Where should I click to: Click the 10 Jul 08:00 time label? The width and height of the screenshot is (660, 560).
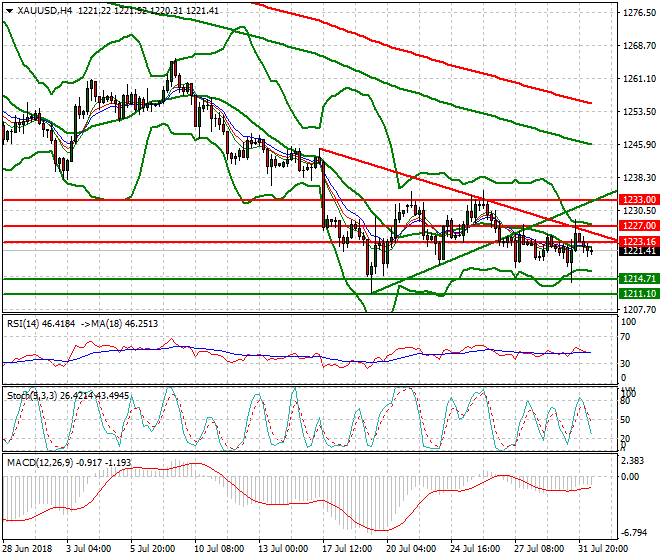point(219,549)
